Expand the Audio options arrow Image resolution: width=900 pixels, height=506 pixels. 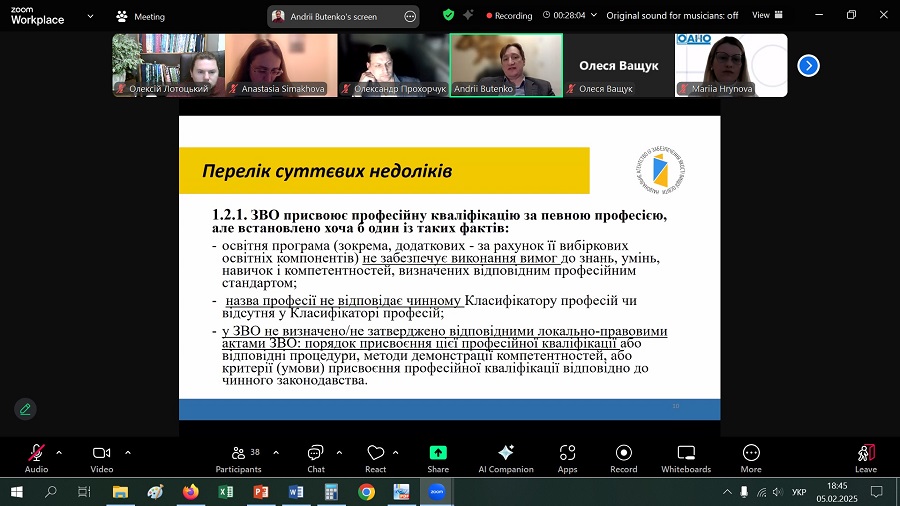point(59,452)
